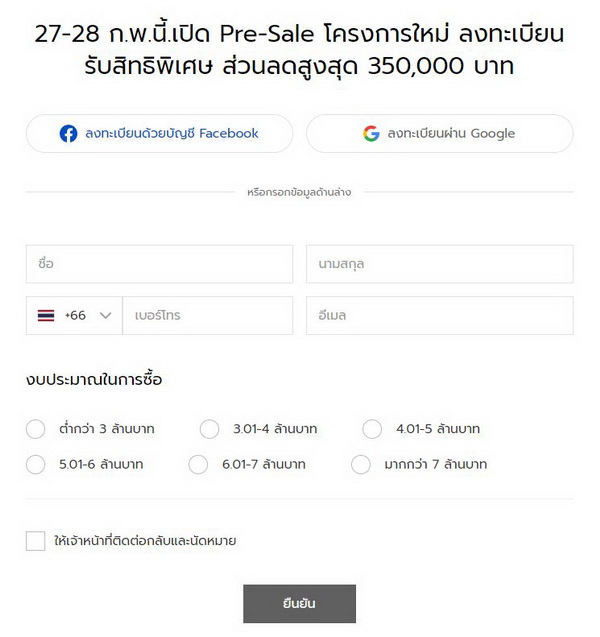Register with 'ลงทะเบียนผ่าน Google' button

point(440,134)
